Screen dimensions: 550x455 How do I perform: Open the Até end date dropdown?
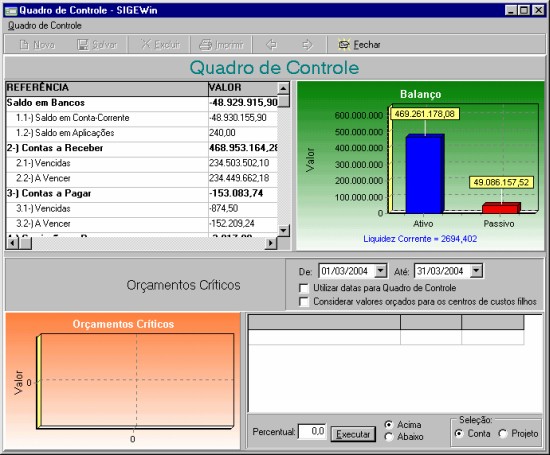tap(476, 271)
